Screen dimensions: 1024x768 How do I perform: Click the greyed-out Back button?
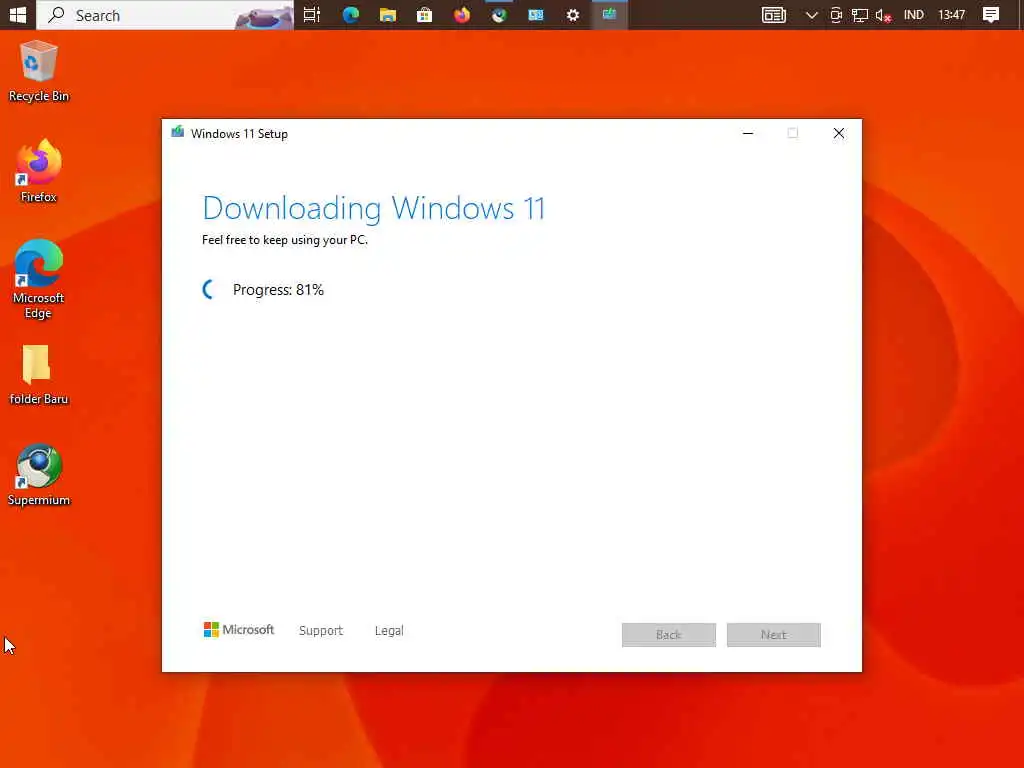tap(669, 635)
